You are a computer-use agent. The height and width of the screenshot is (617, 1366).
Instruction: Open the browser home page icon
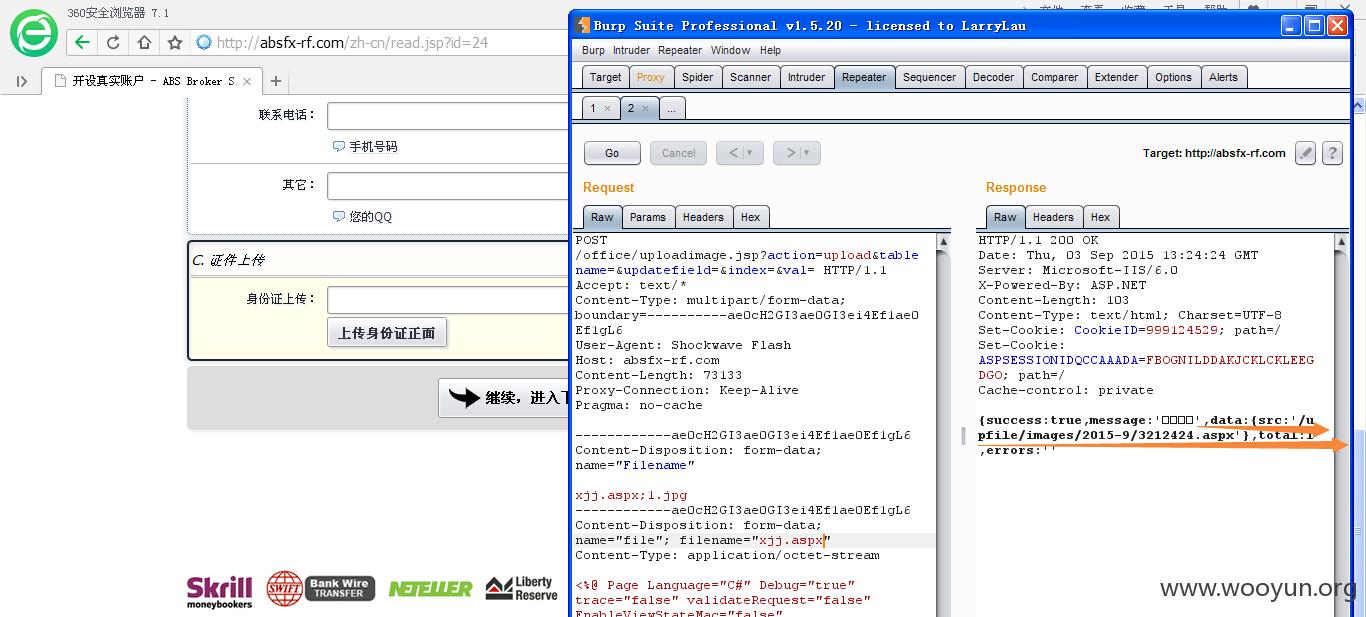click(x=144, y=42)
